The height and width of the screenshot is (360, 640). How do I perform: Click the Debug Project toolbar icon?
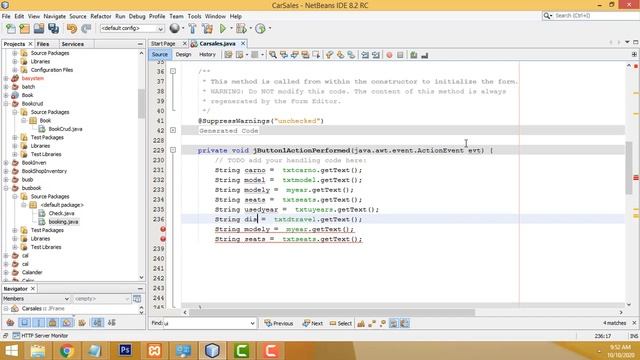pos(241,29)
